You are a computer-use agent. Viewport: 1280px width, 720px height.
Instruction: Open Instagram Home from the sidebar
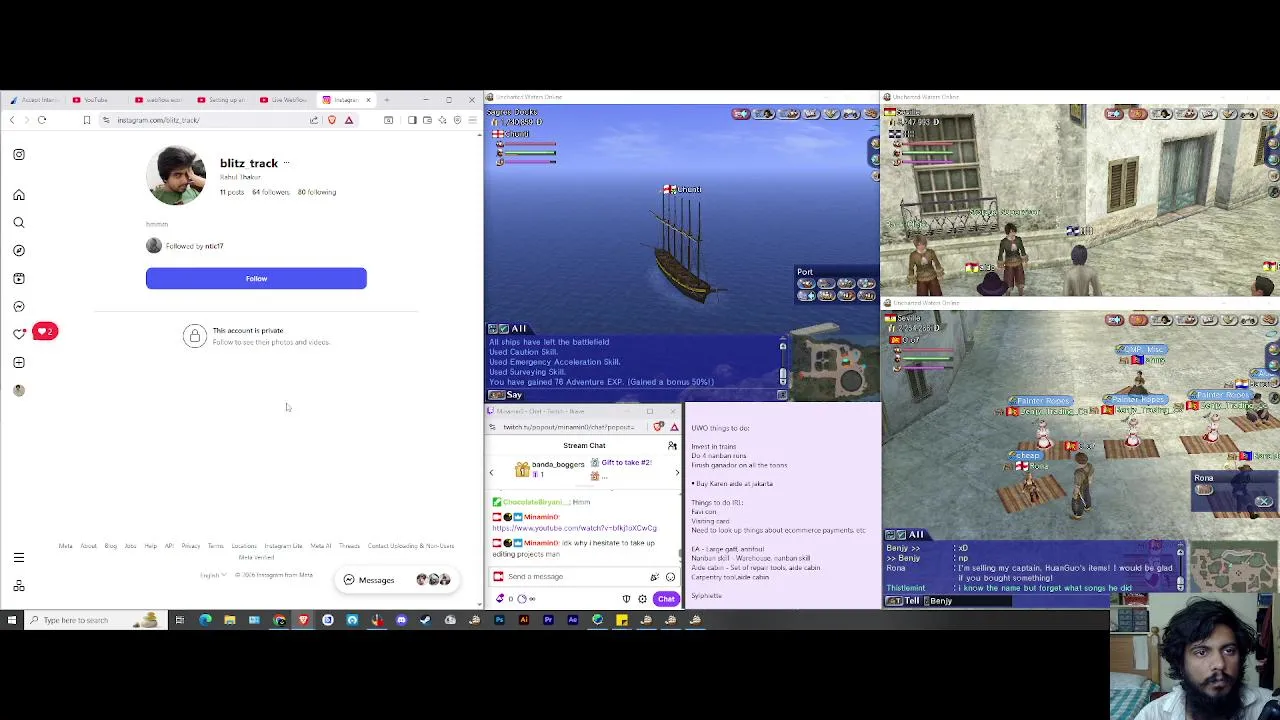coord(19,195)
